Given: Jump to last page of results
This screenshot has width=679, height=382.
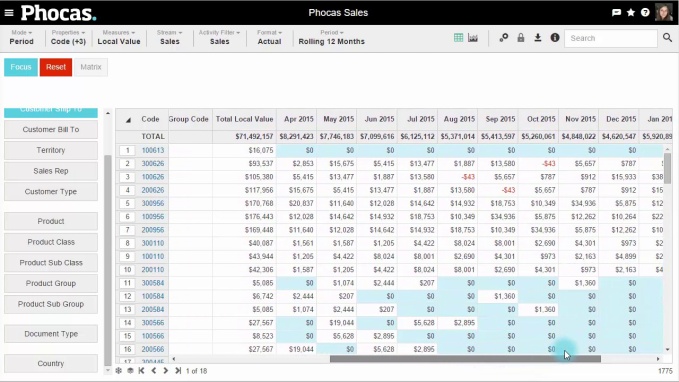Looking at the screenshot, I should point(178,371).
